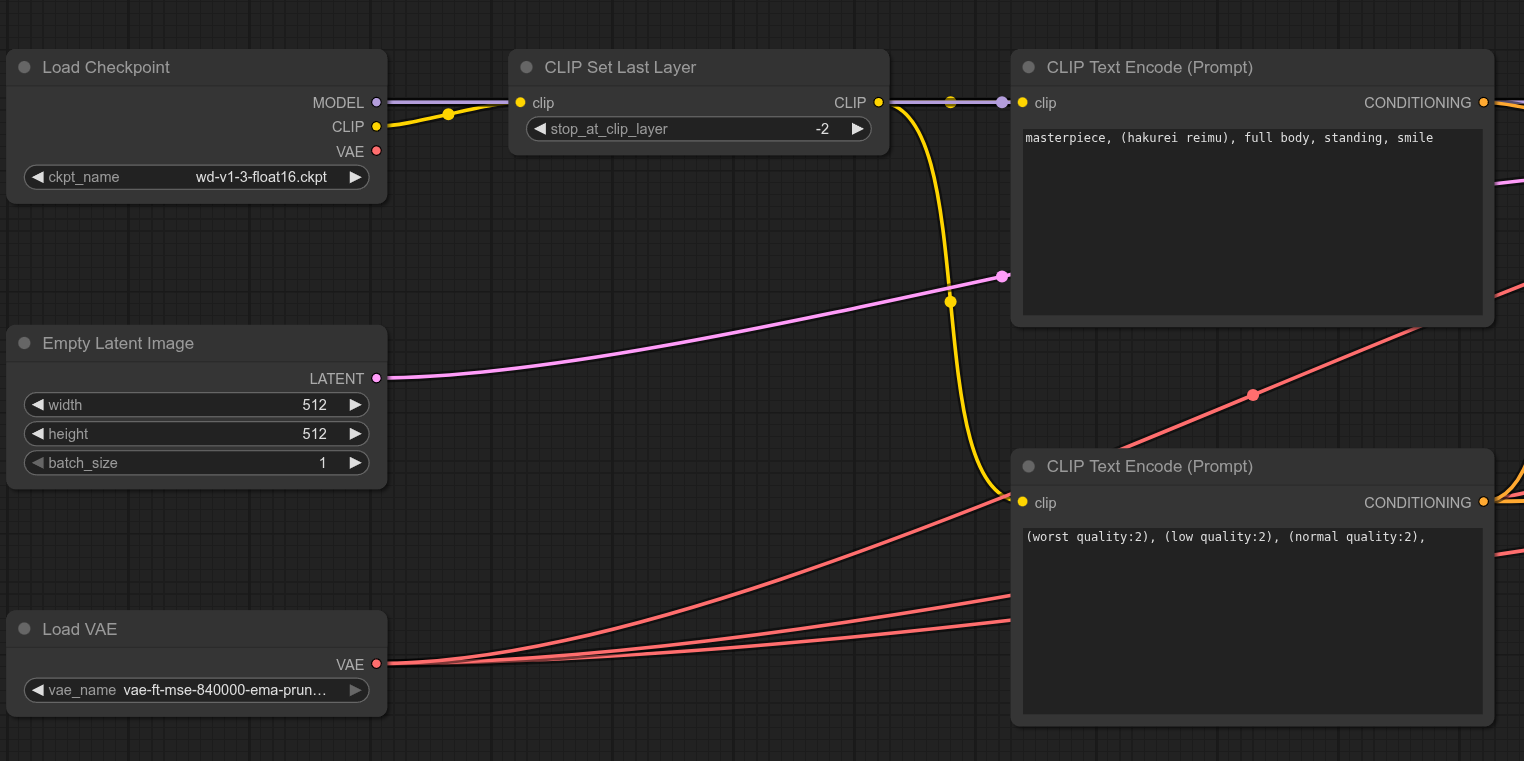This screenshot has height=761, width=1524.
Task: Decrease height using its left arrow
Action: coord(38,434)
